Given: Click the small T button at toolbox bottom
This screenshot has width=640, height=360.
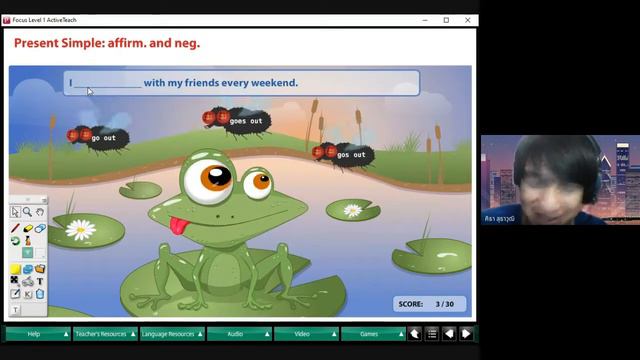Looking at the screenshot, I should tap(15, 310).
